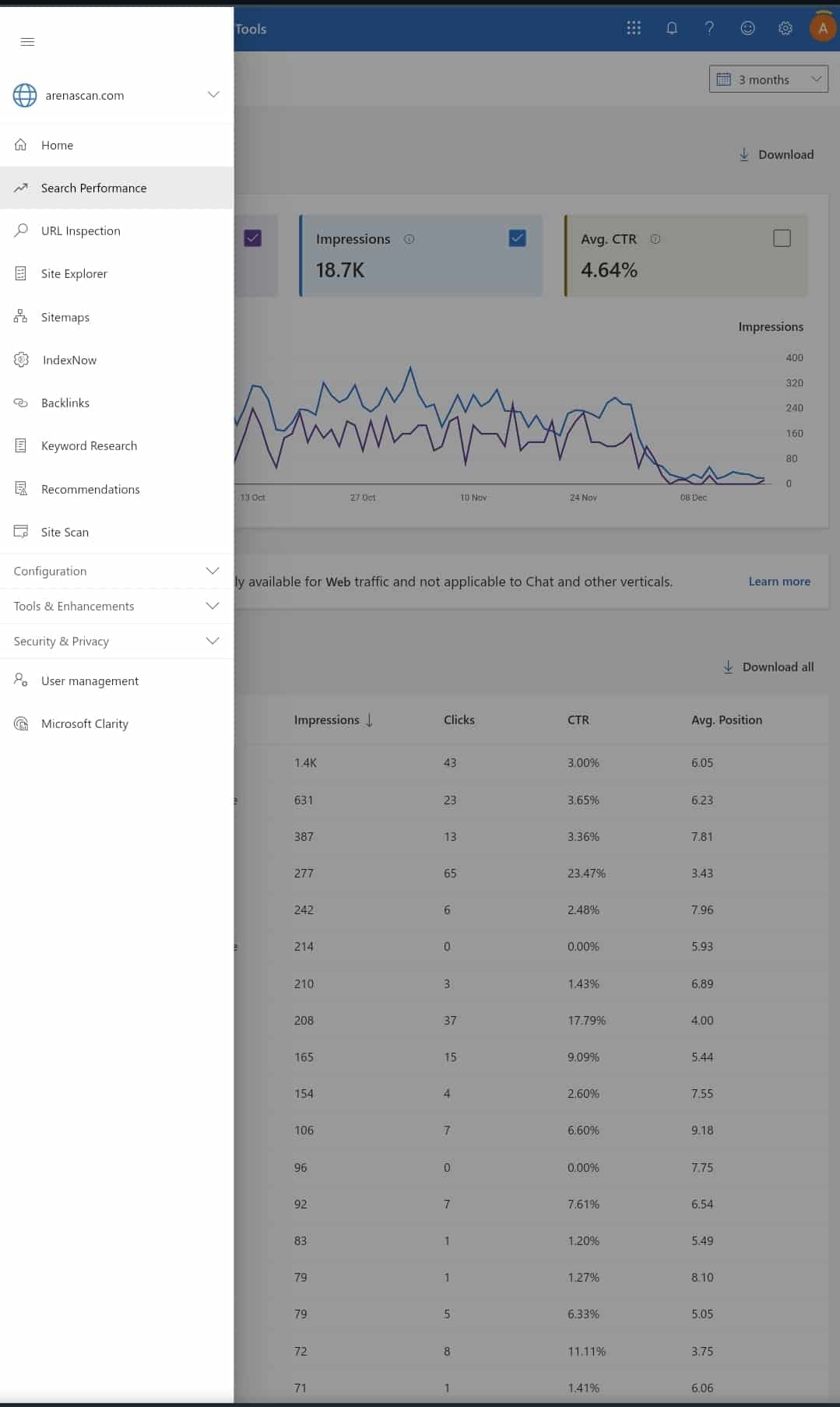Enable the Avg. CTR checkbox
Screen dimensions: 840x1407
click(x=782, y=238)
